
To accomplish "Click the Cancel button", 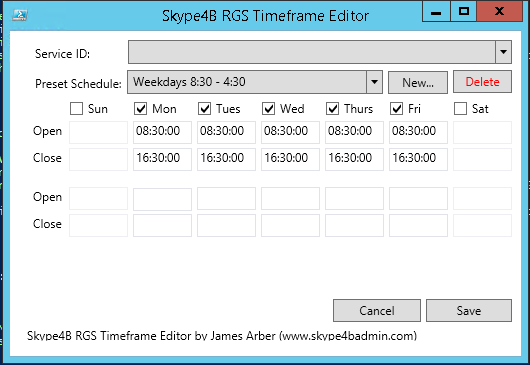I will point(377,310).
